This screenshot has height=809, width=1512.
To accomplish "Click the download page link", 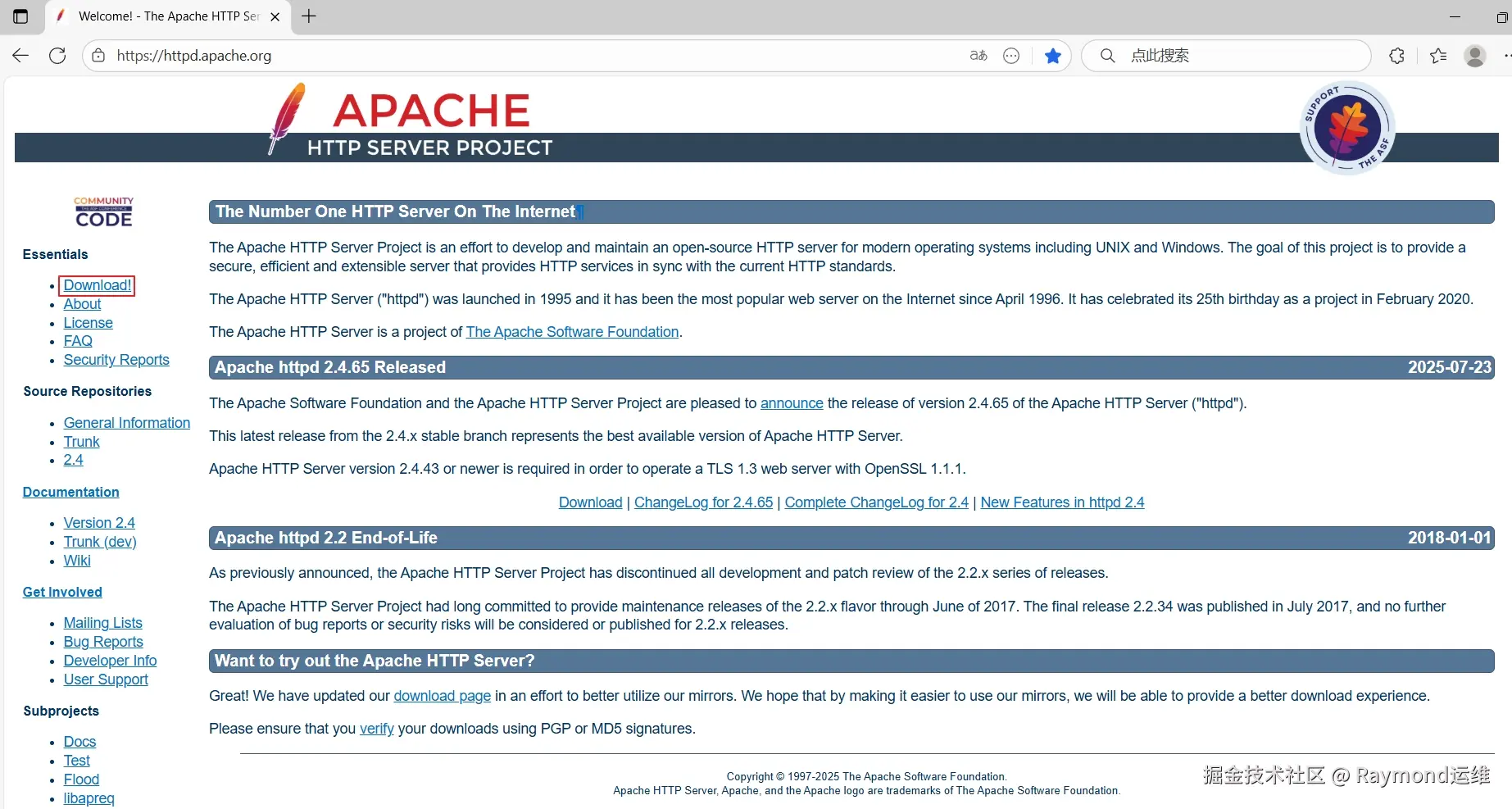I will click(x=442, y=696).
